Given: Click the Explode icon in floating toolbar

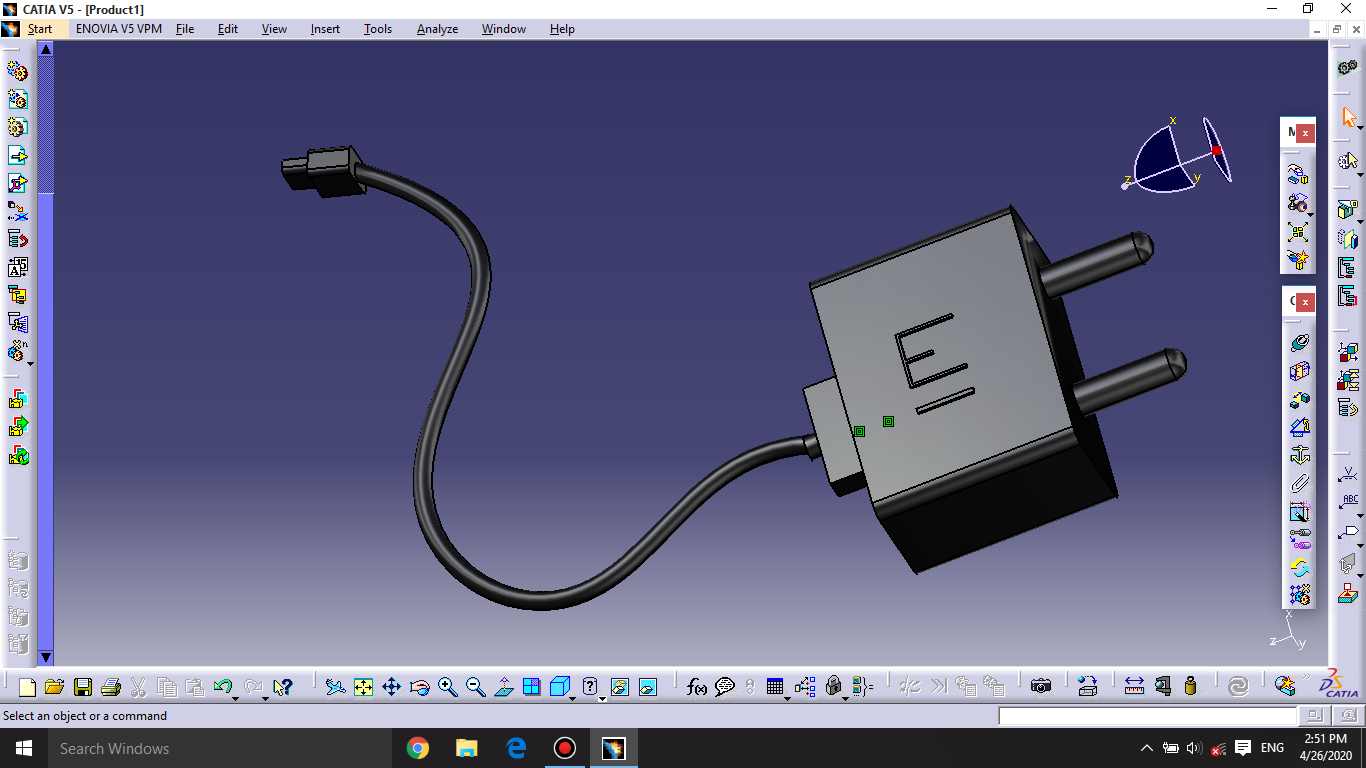Looking at the screenshot, I should click(x=1298, y=232).
